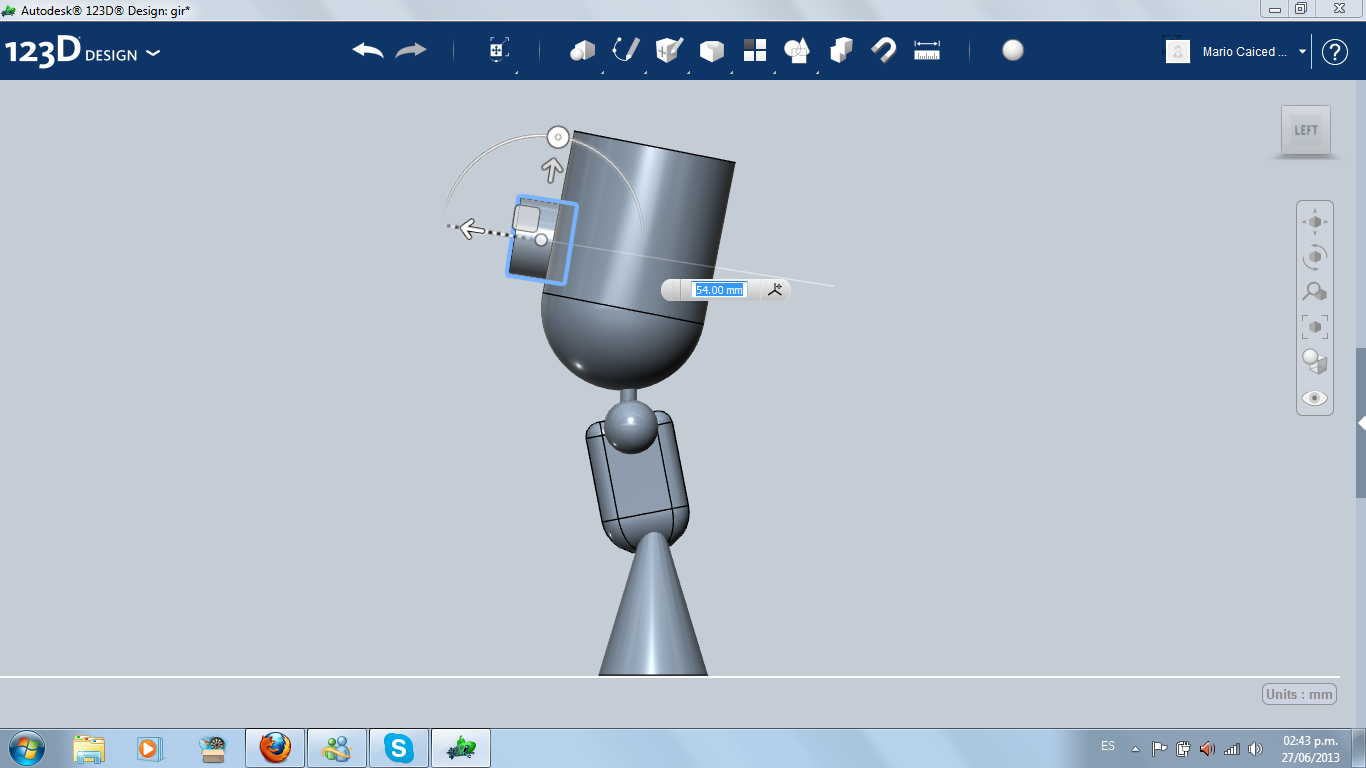Image resolution: width=1366 pixels, height=768 pixels.
Task: Click the vertical scrollbar thumb at right
Action: pyautogui.click(x=1361, y=423)
